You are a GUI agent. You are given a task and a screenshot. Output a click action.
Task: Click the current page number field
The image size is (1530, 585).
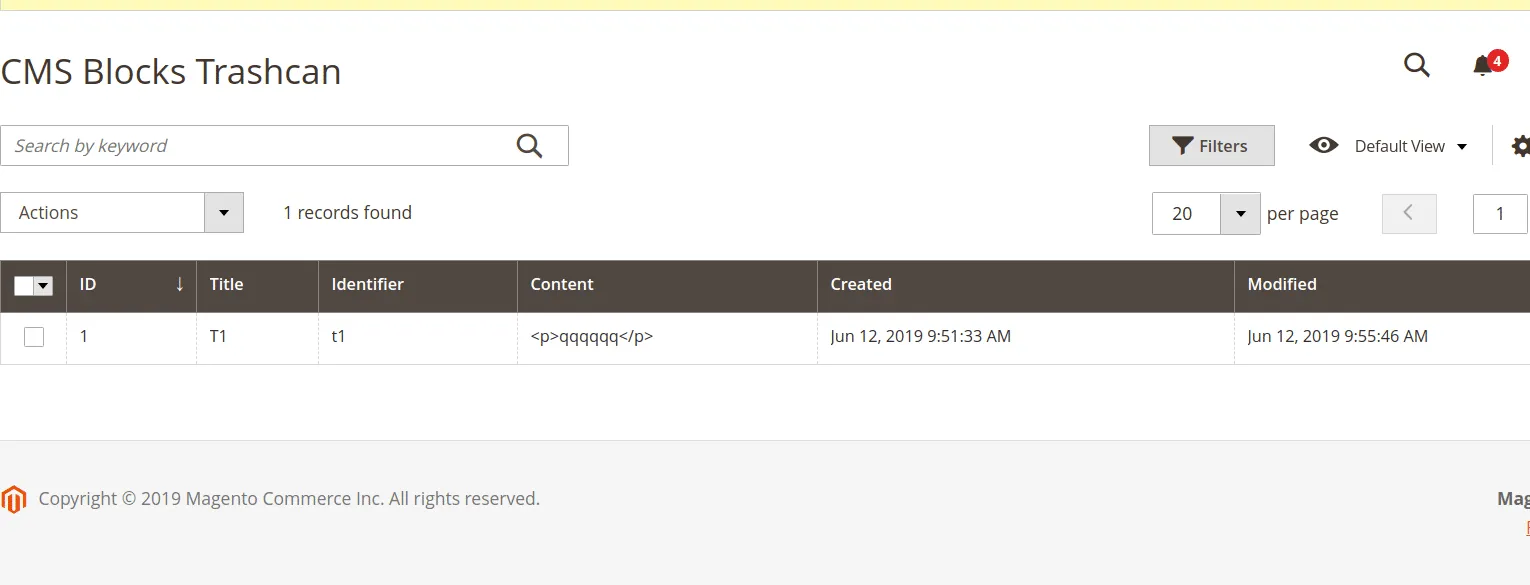(x=1499, y=214)
